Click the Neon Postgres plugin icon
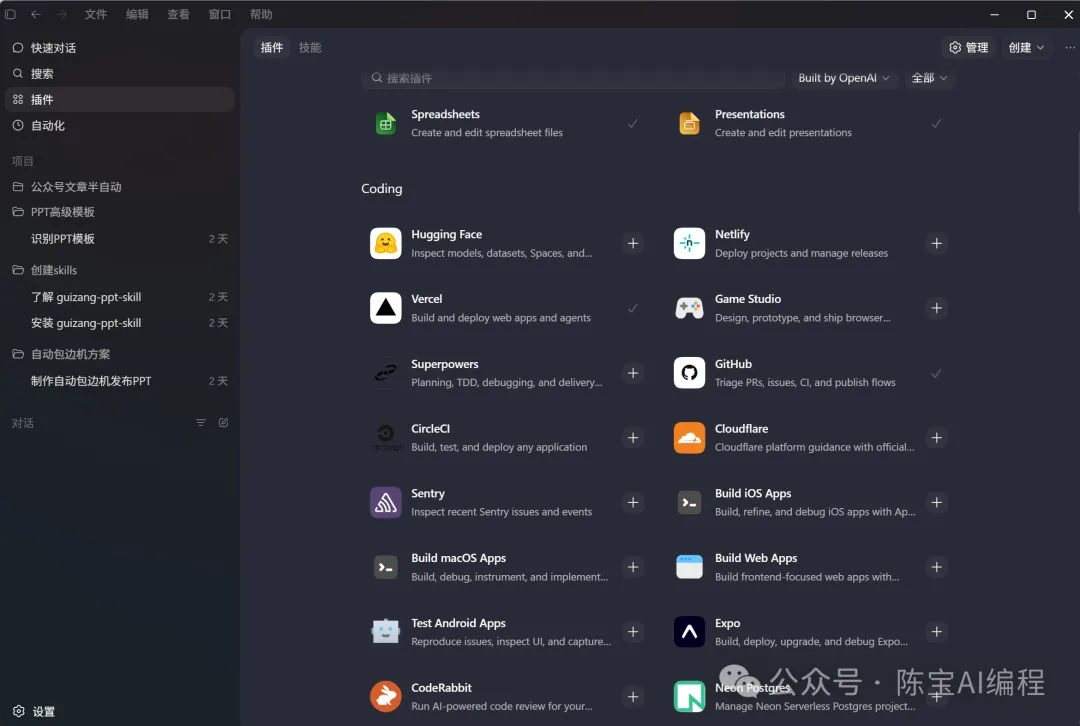The image size is (1080, 726). pos(689,696)
